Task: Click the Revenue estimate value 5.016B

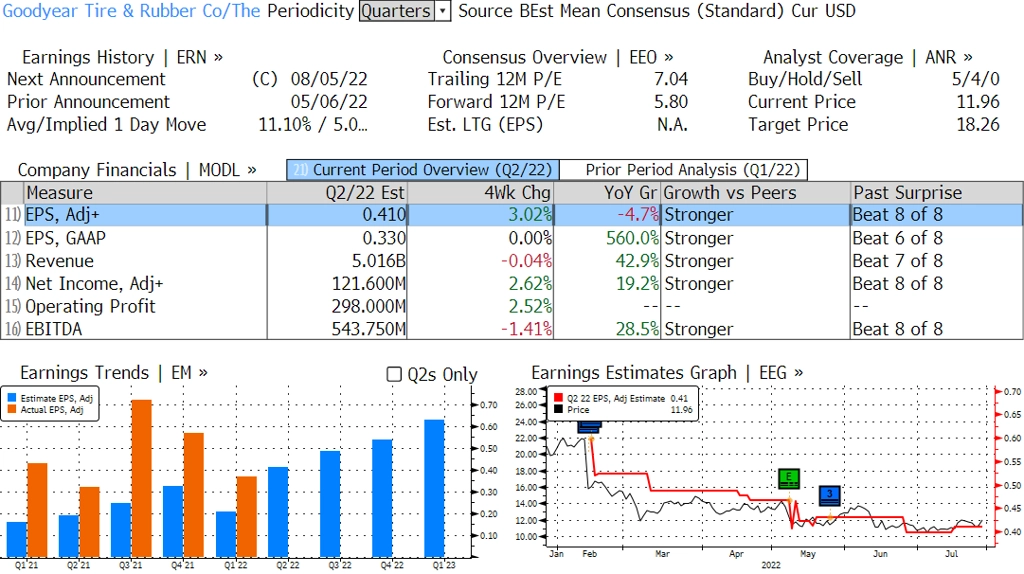Action: 378,261
